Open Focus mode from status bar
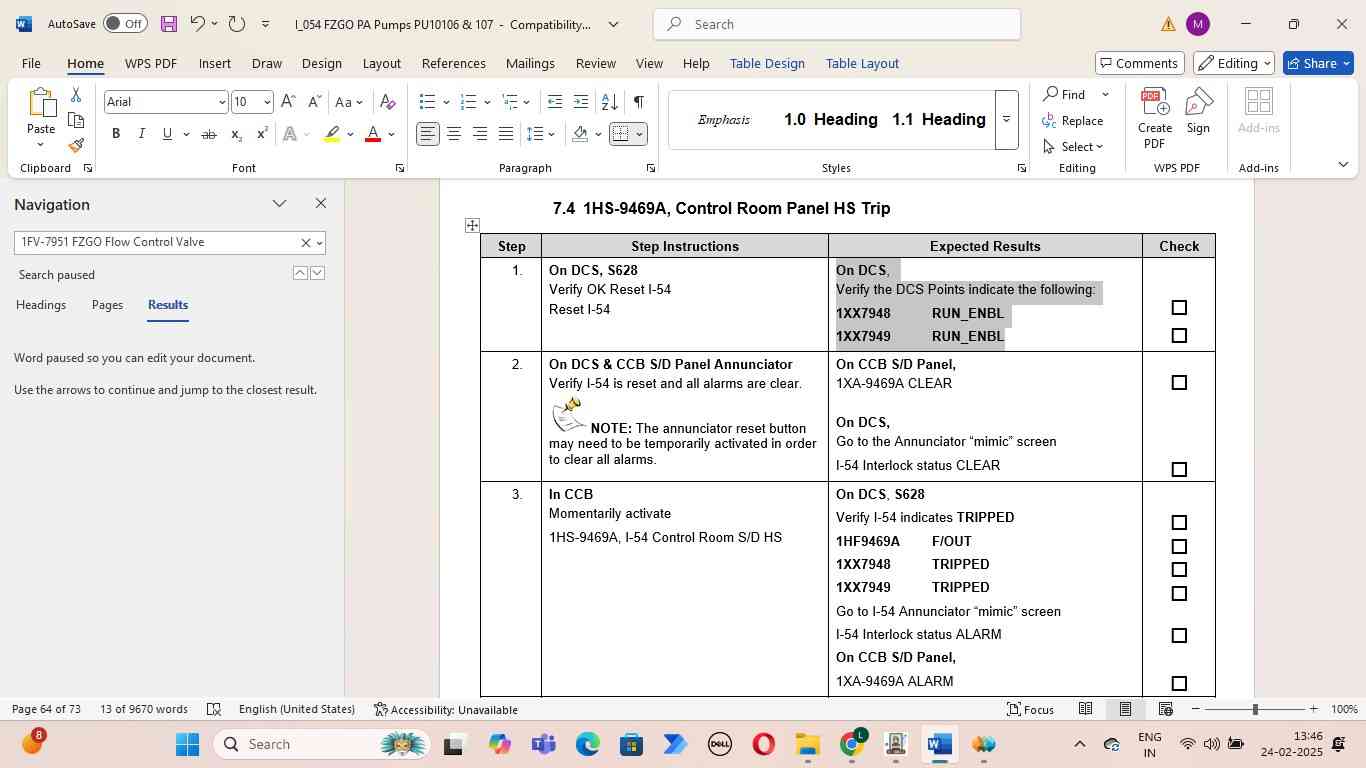This screenshot has height=768, width=1366. click(x=1030, y=709)
